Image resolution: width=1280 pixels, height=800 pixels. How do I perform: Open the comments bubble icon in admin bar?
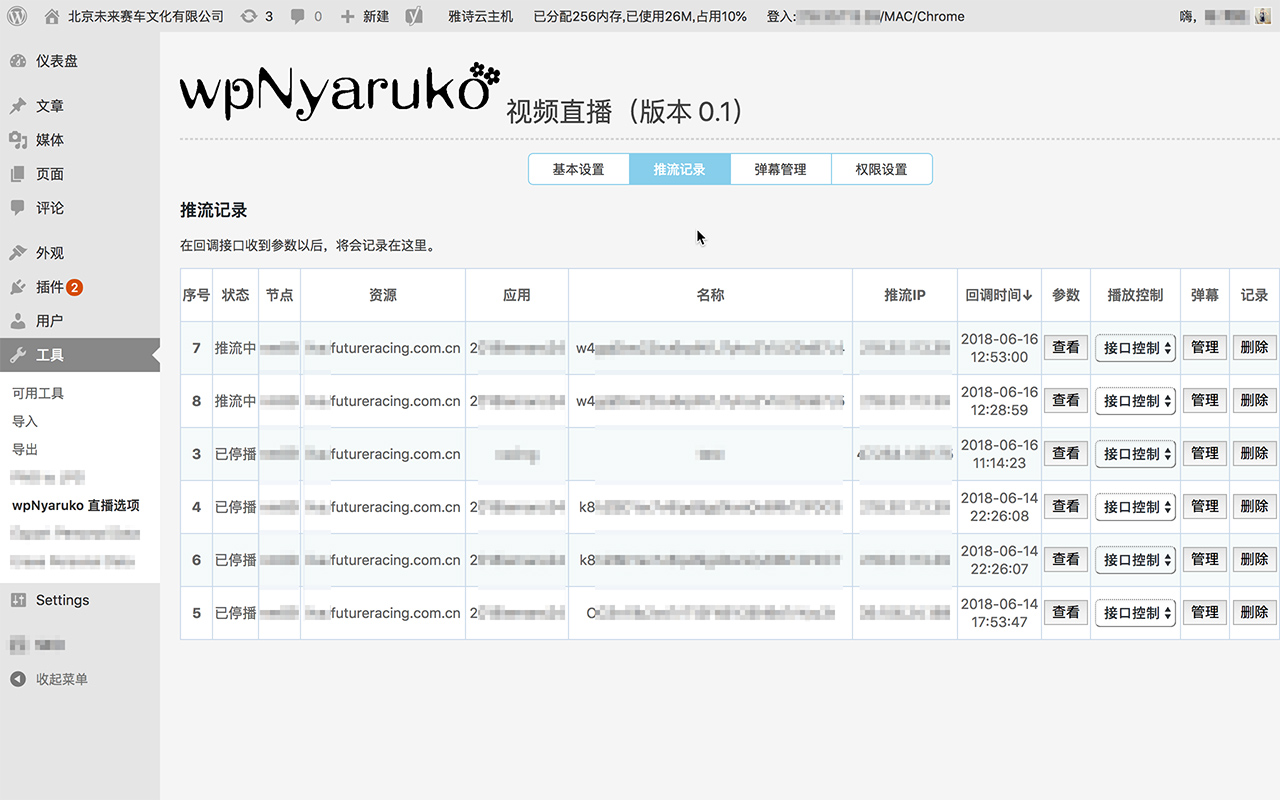(298, 16)
